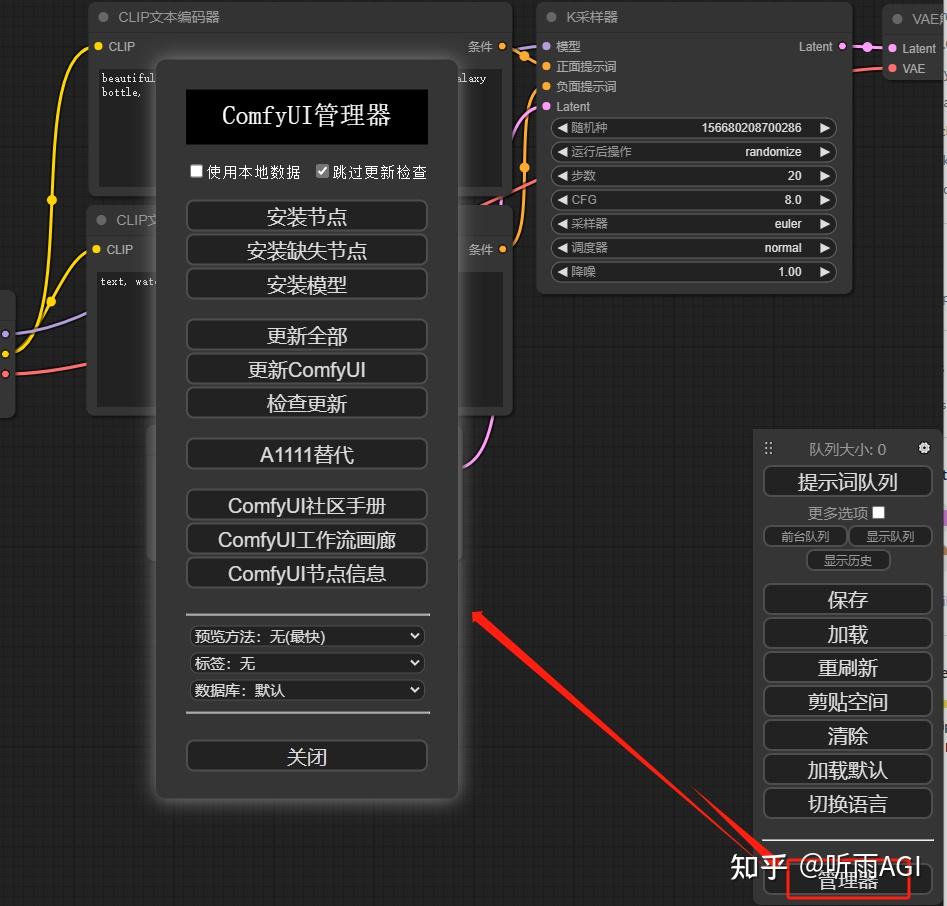
Task: Toggle the 更多选项 checkbox
Action: pos(879,513)
